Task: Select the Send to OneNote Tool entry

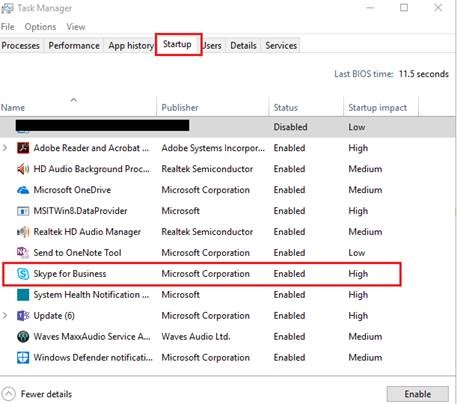Action: (x=77, y=253)
